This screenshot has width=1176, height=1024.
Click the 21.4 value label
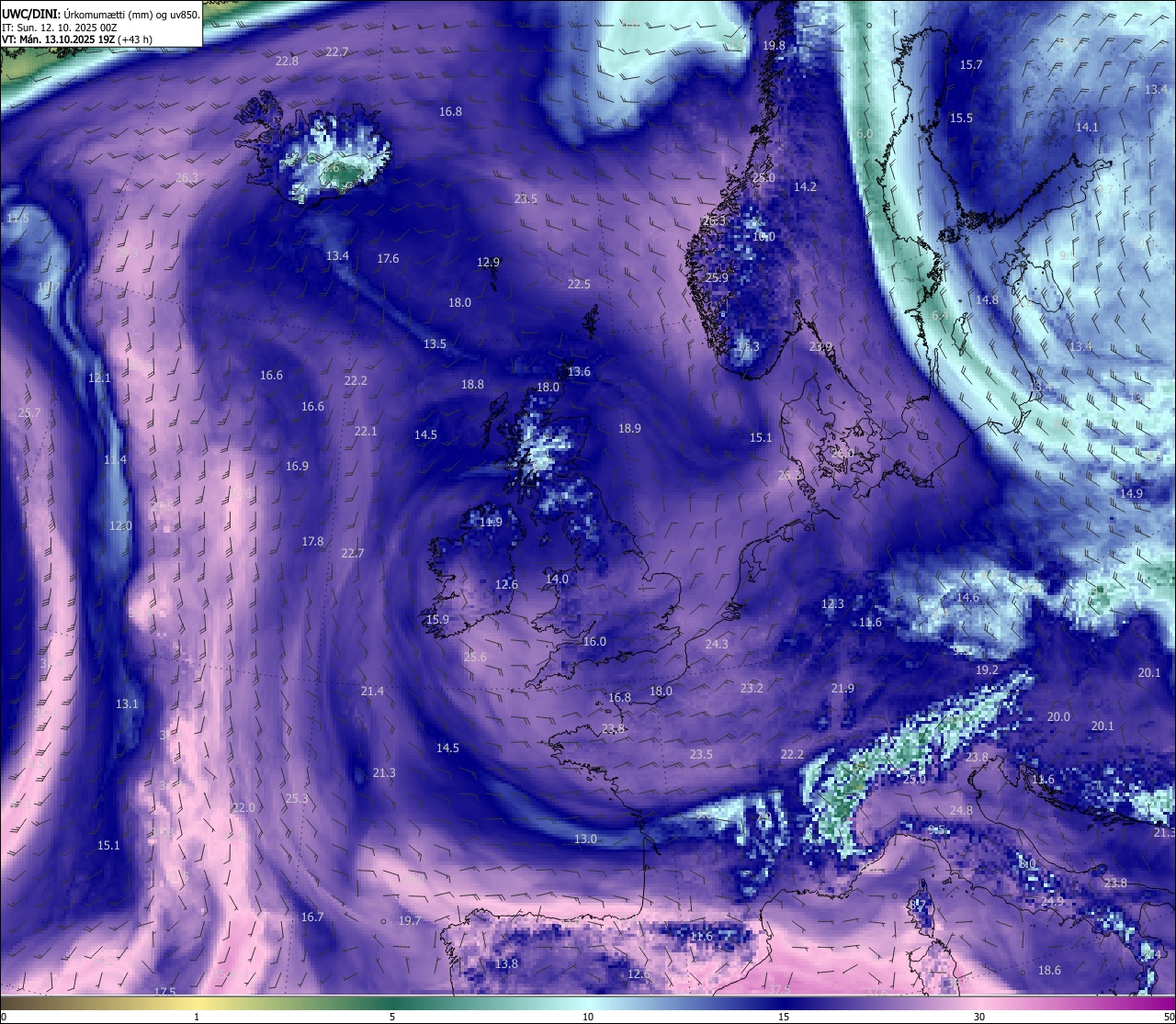(372, 692)
